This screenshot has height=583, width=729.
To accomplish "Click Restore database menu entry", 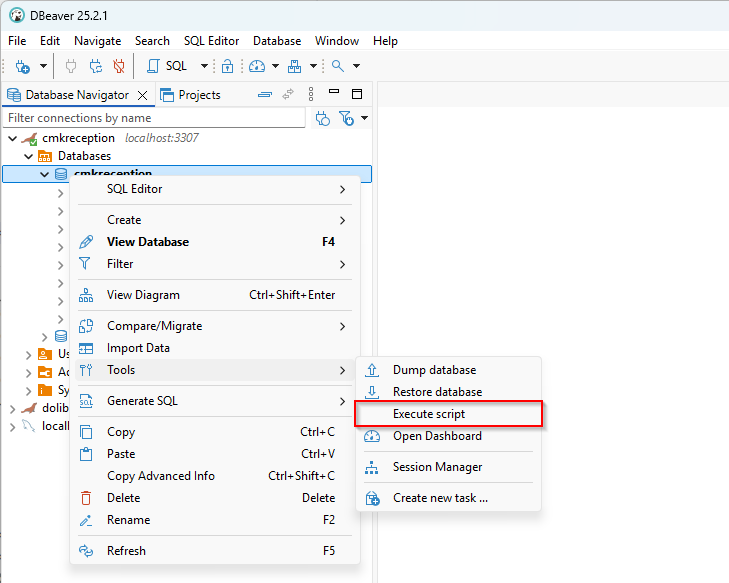I will click(x=437, y=392).
